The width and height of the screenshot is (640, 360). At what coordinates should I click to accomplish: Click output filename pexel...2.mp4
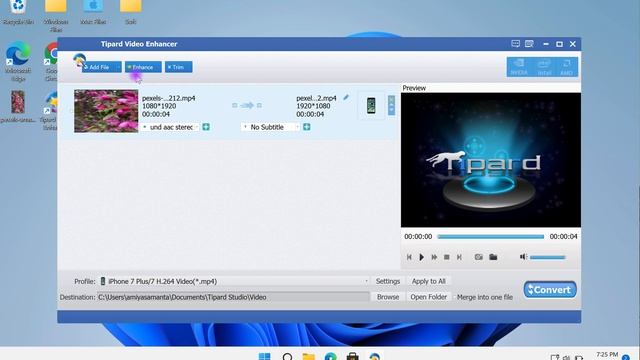pyautogui.click(x=316, y=98)
